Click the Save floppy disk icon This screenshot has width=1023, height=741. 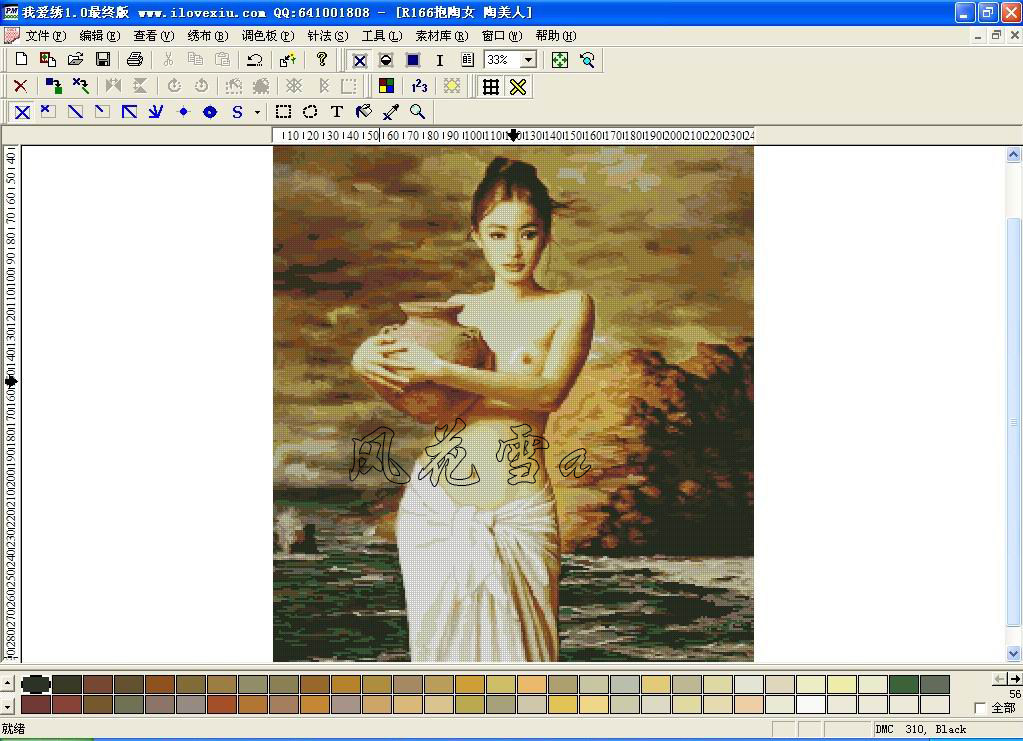click(x=102, y=60)
